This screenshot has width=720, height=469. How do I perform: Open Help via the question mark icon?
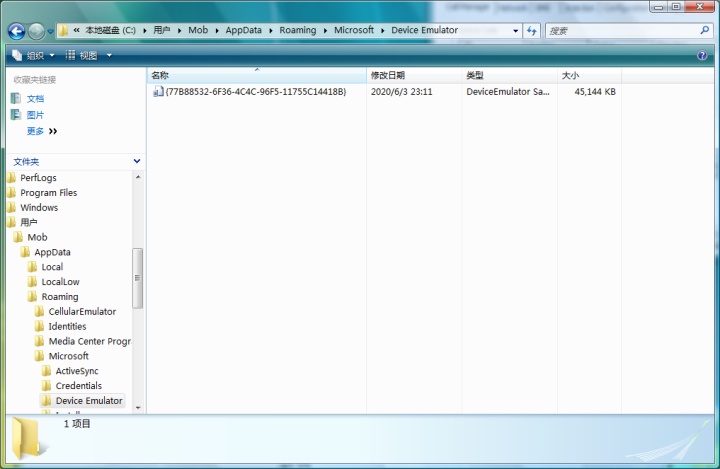(x=702, y=56)
